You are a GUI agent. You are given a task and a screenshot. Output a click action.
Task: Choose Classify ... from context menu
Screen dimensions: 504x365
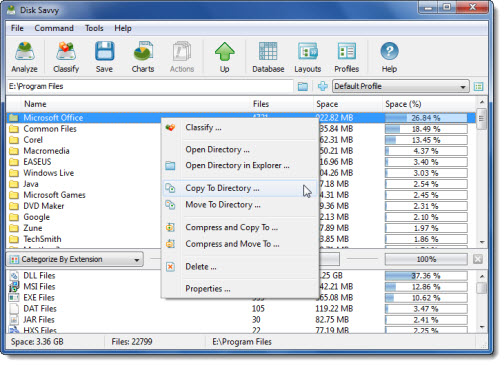click(x=239, y=128)
